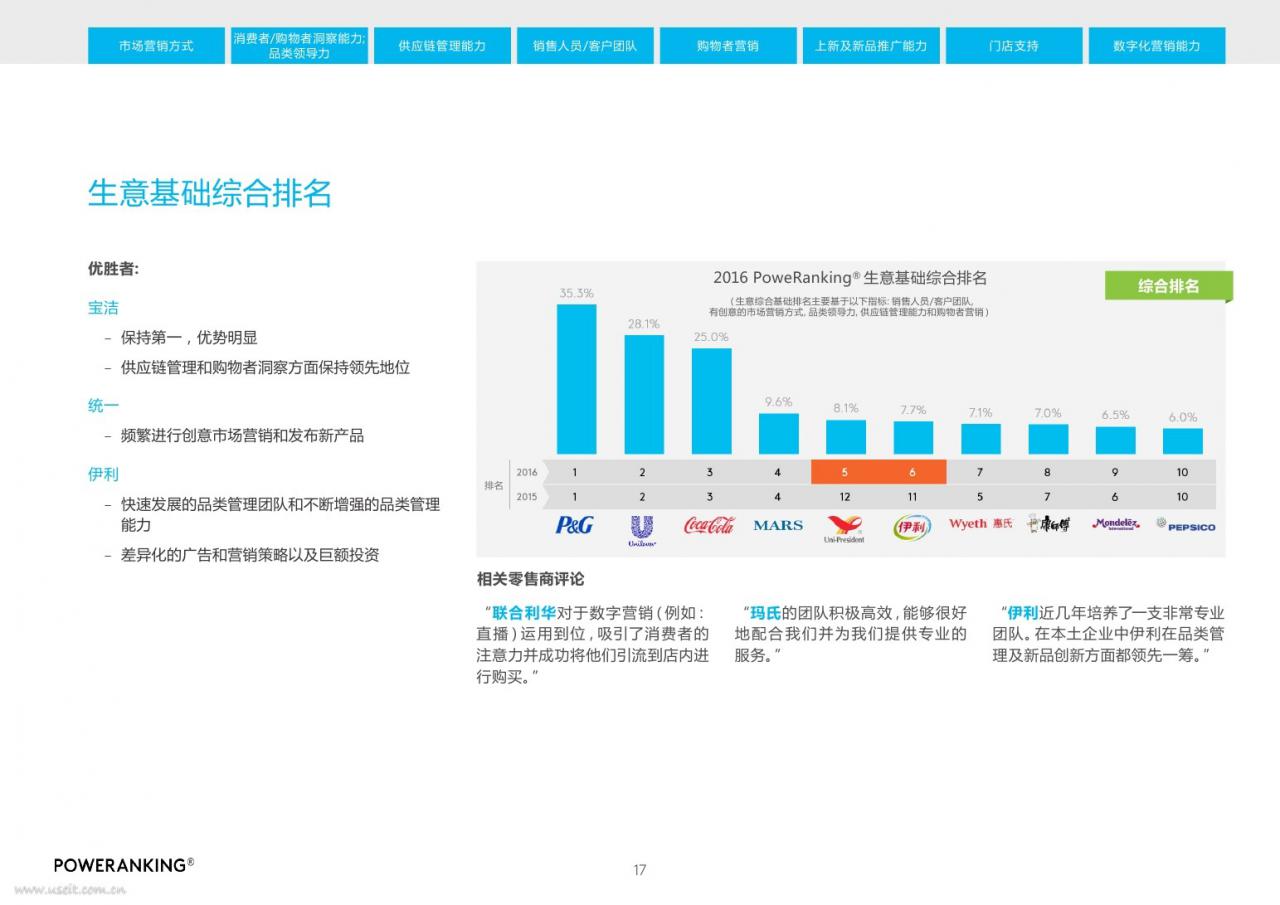The height and width of the screenshot is (905, 1280).
Task: Select the 28.1% bar in the chart
Action: click(644, 395)
